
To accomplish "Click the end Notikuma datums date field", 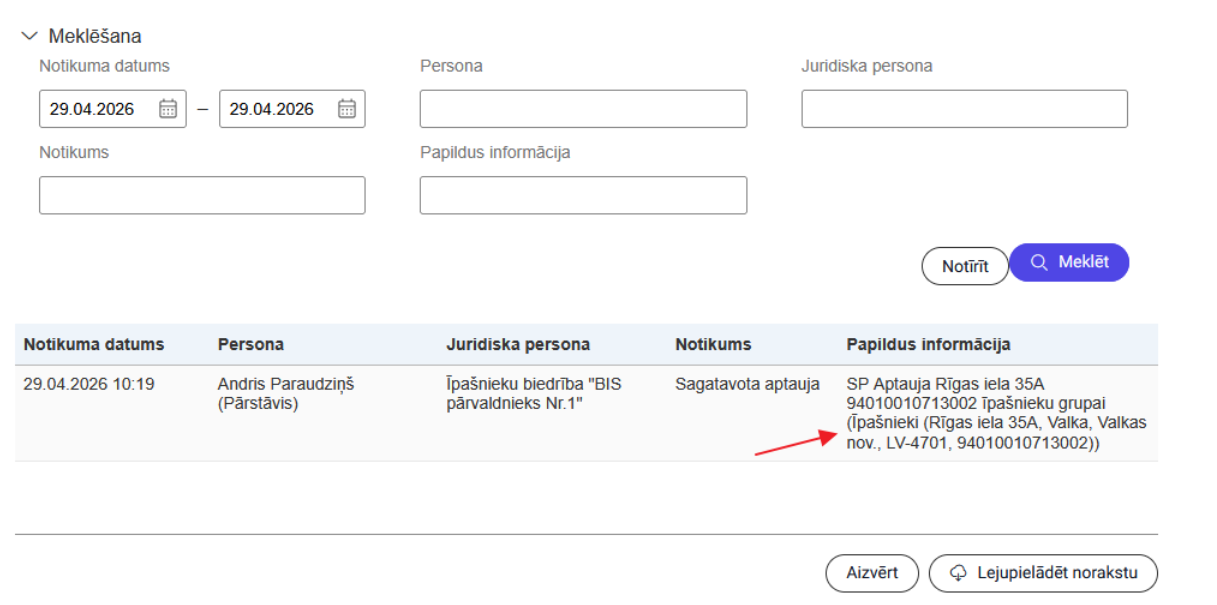I will point(292,109).
